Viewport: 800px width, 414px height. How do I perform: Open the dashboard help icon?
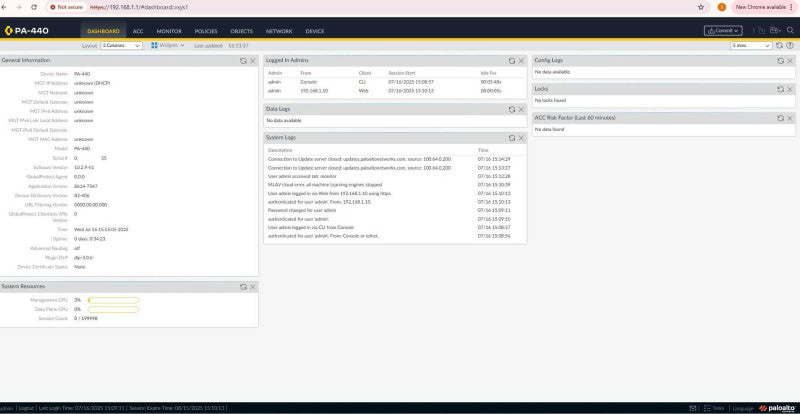(x=788, y=45)
